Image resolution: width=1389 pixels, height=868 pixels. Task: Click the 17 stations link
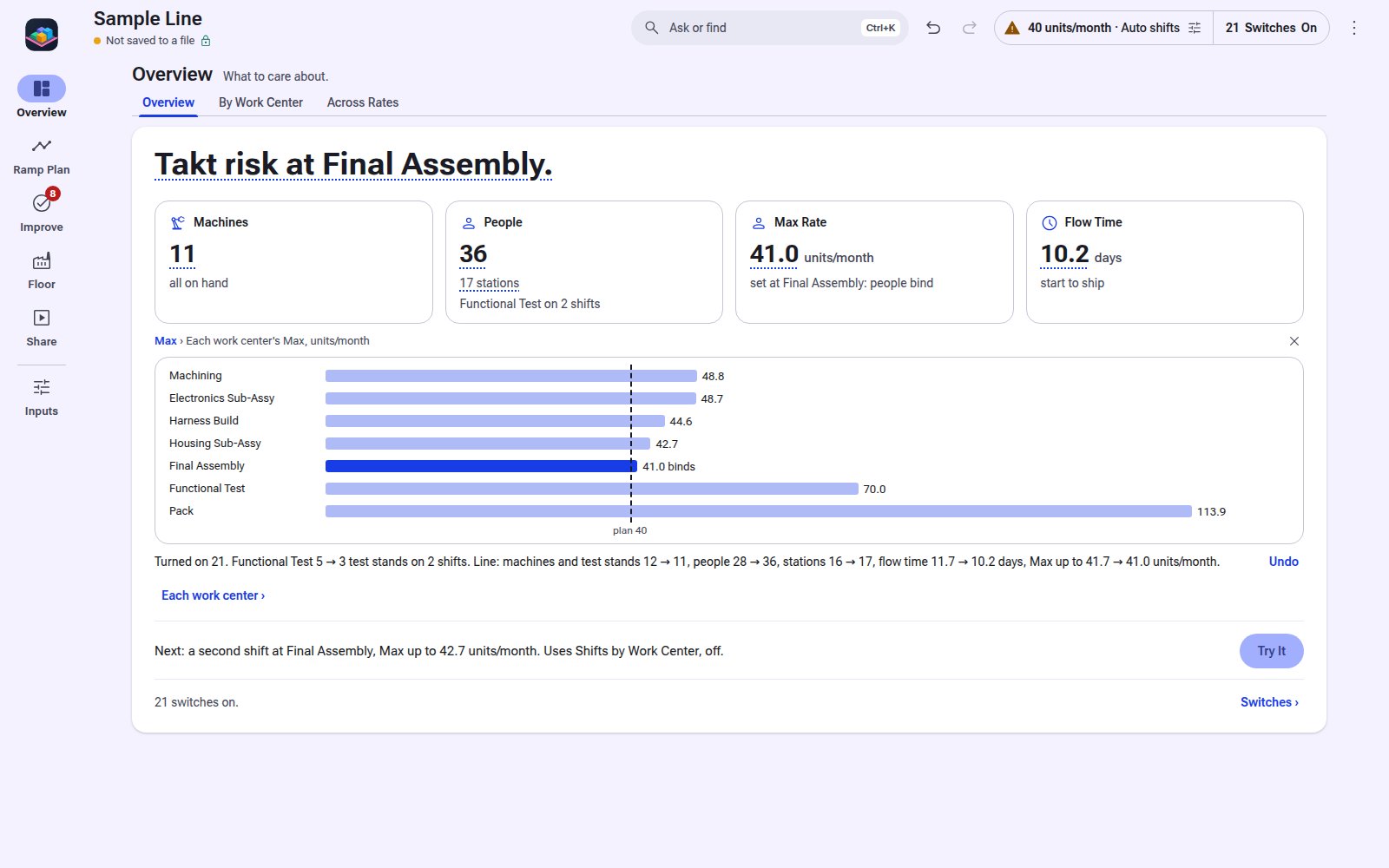tap(489, 283)
